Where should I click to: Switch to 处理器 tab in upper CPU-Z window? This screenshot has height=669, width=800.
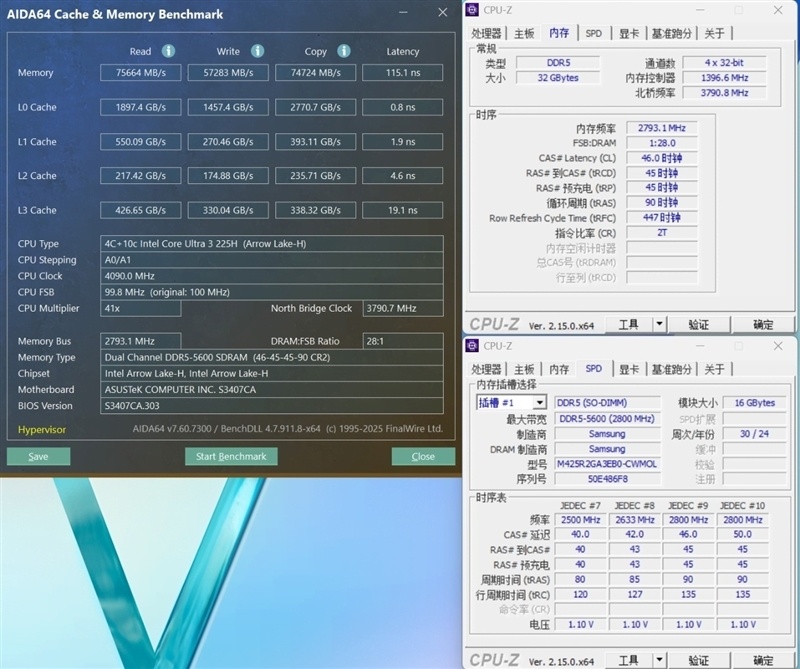[x=487, y=33]
